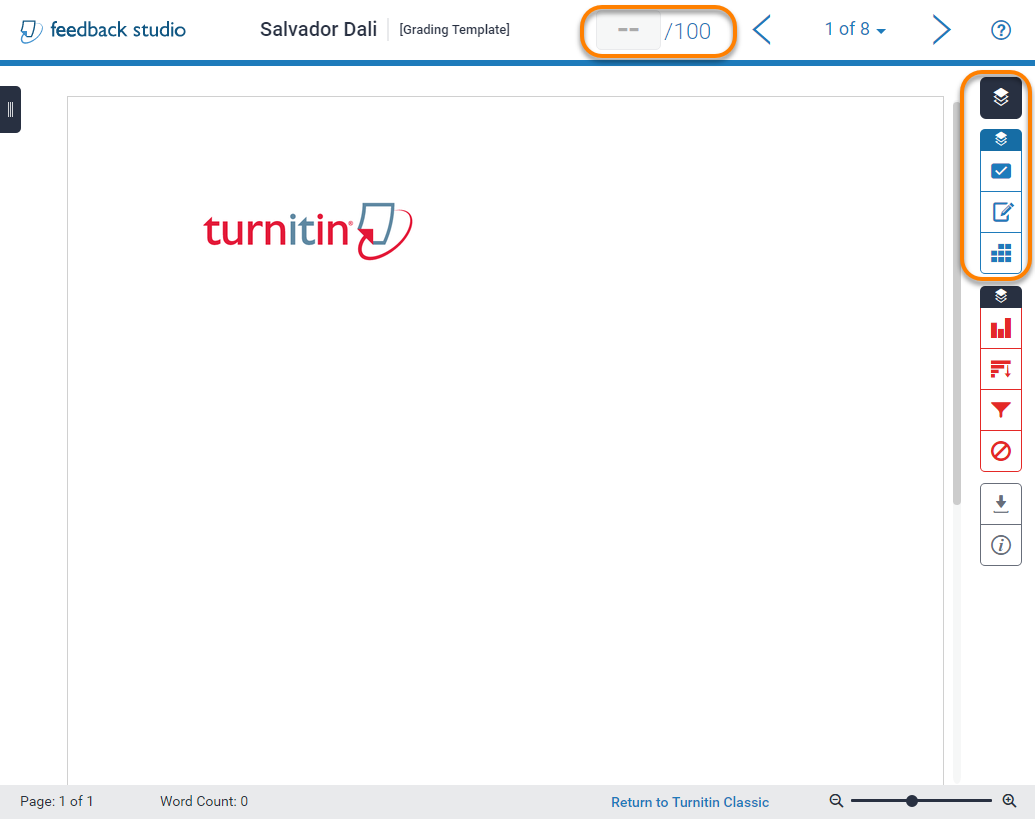This screenshot has height=819, width=1035.
Task: Open the help question mark icon
Action: click(x=1001, y=30)
